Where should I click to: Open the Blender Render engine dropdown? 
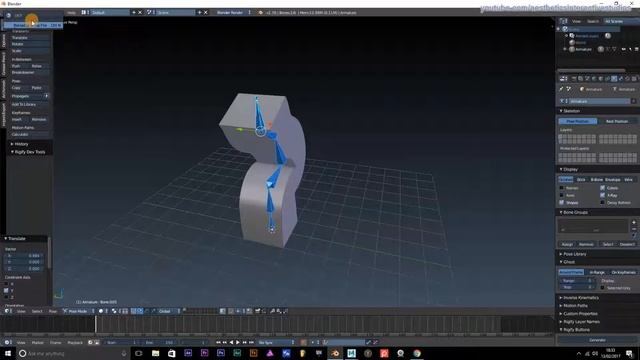pyautogui.click(x=233, y=13)
